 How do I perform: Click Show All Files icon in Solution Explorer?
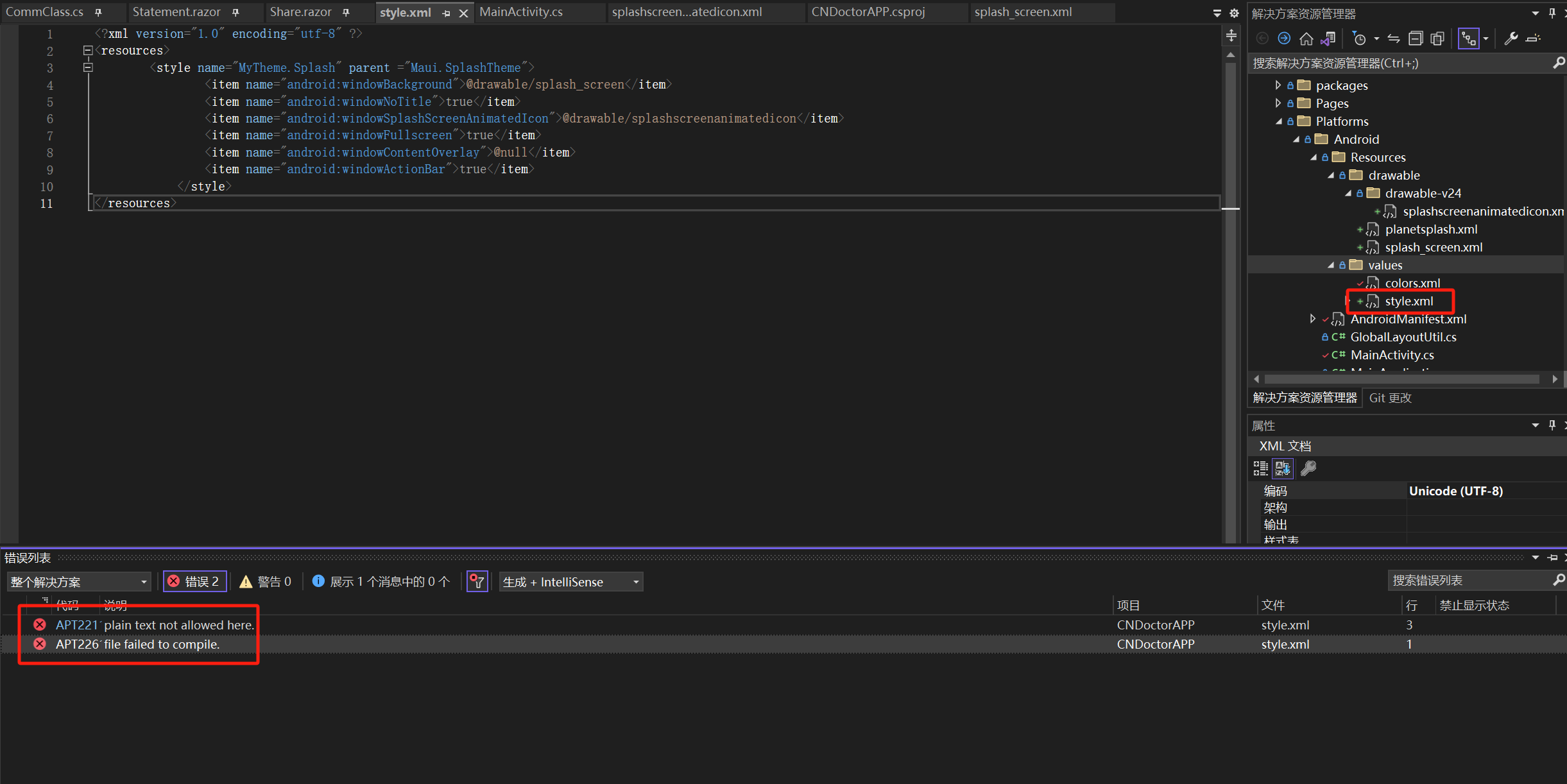coord(1438,38)
